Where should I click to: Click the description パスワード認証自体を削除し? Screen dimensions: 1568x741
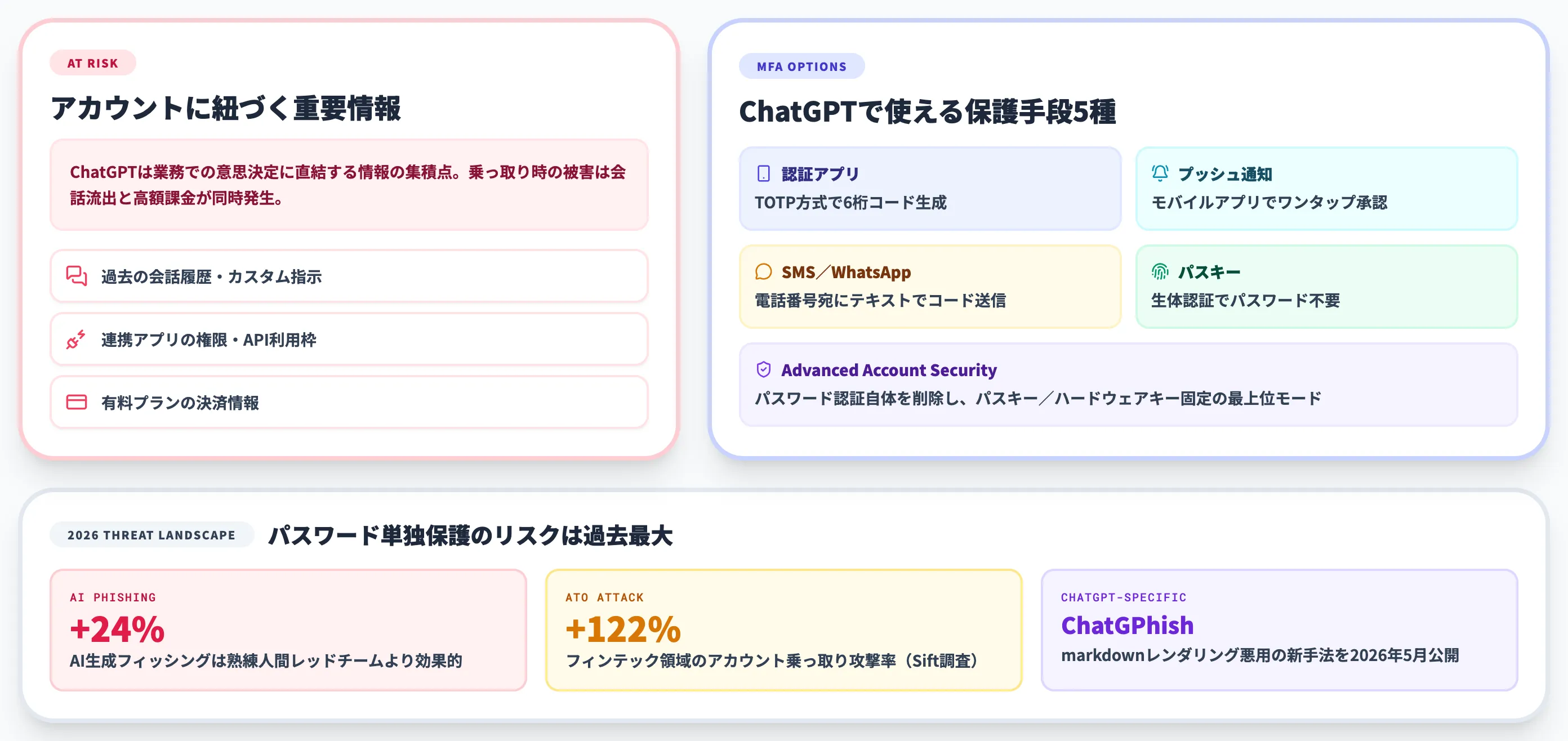1038,399
